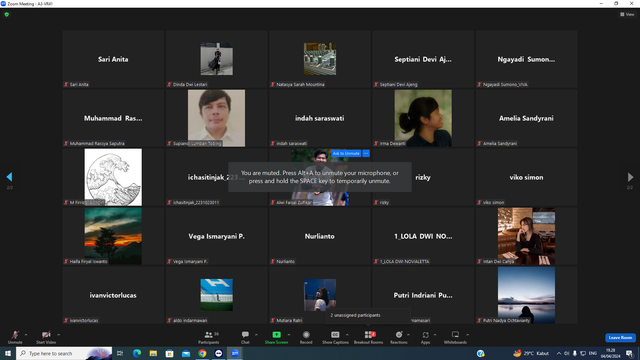The width and height of the screenshot is (640, 360).
Task: Expand arrow next to Apps
Action: tap(435, 335)
